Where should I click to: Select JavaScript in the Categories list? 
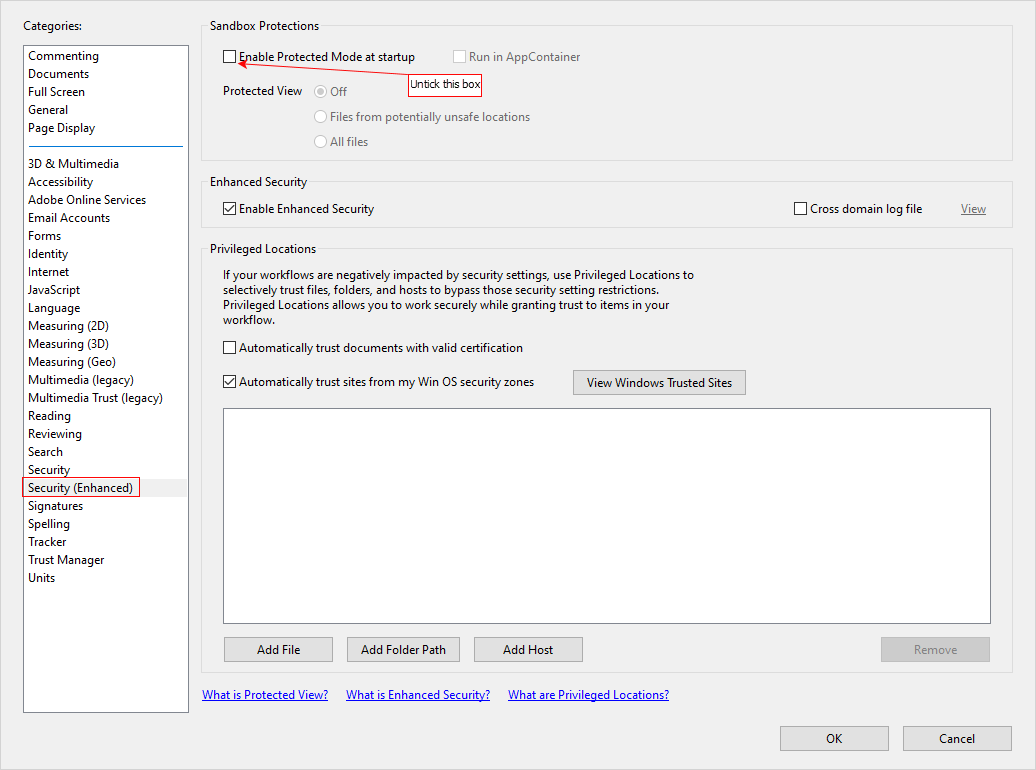(x=54, y=290)
